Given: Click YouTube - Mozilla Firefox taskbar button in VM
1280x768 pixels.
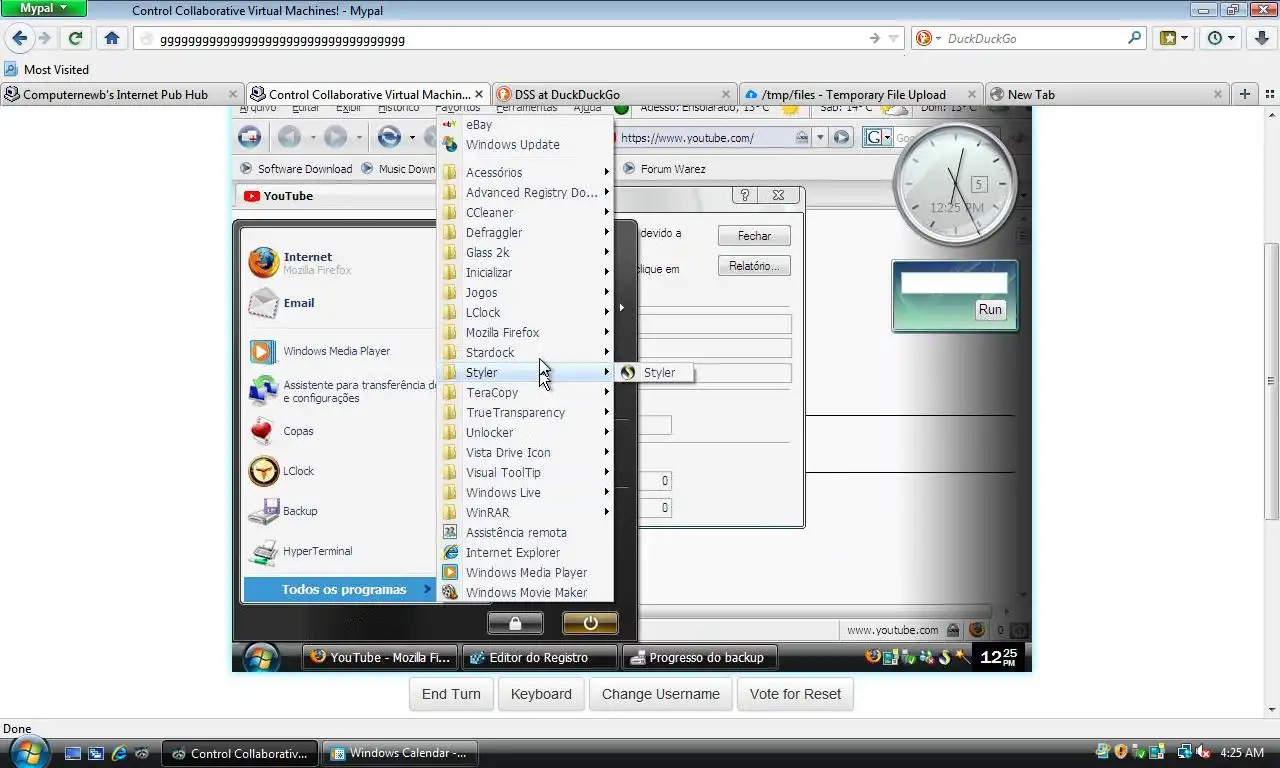Looking at the screenshot, I should pyautogui.click(x=380, y=657).
